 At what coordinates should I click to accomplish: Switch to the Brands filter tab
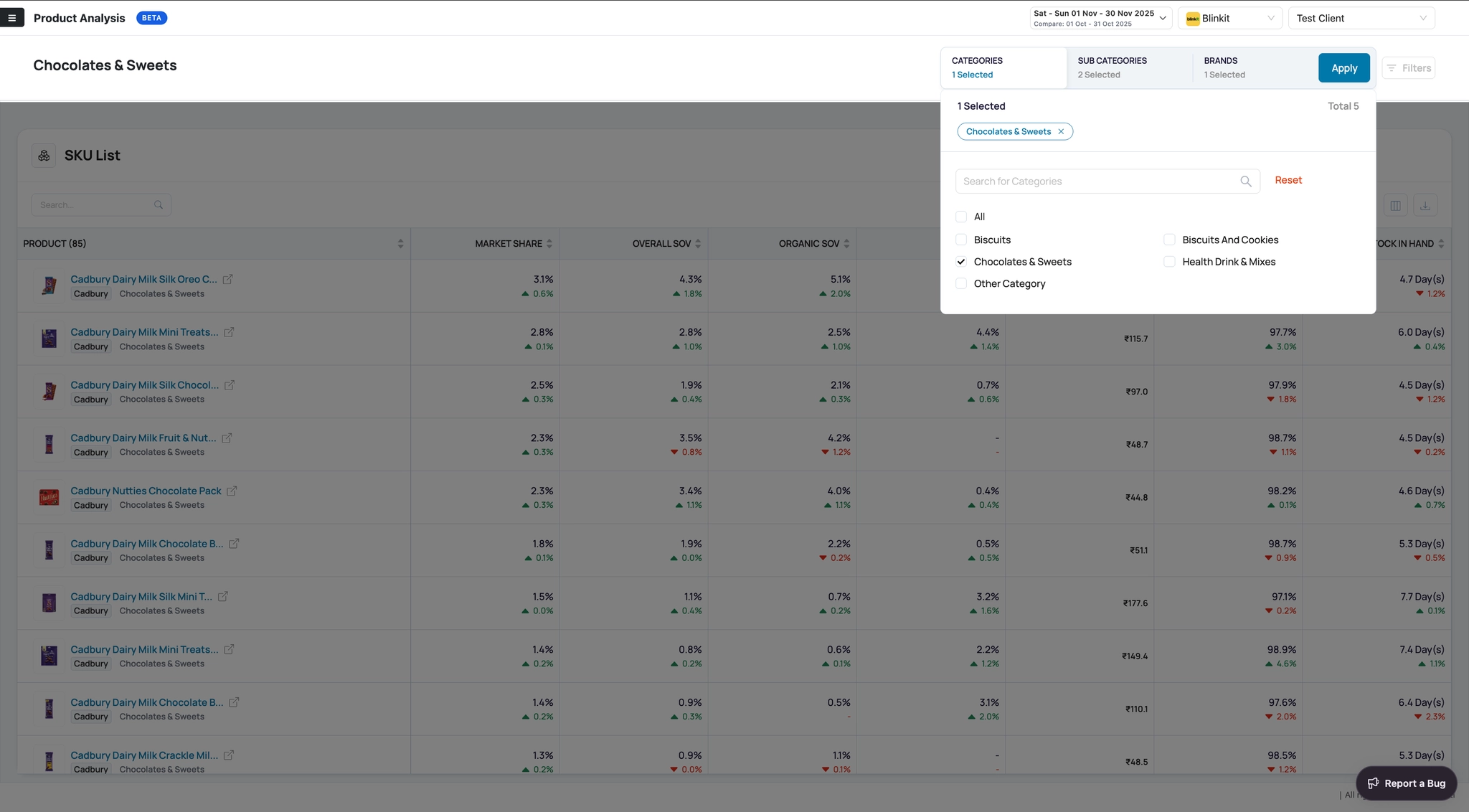point(1255,68)
